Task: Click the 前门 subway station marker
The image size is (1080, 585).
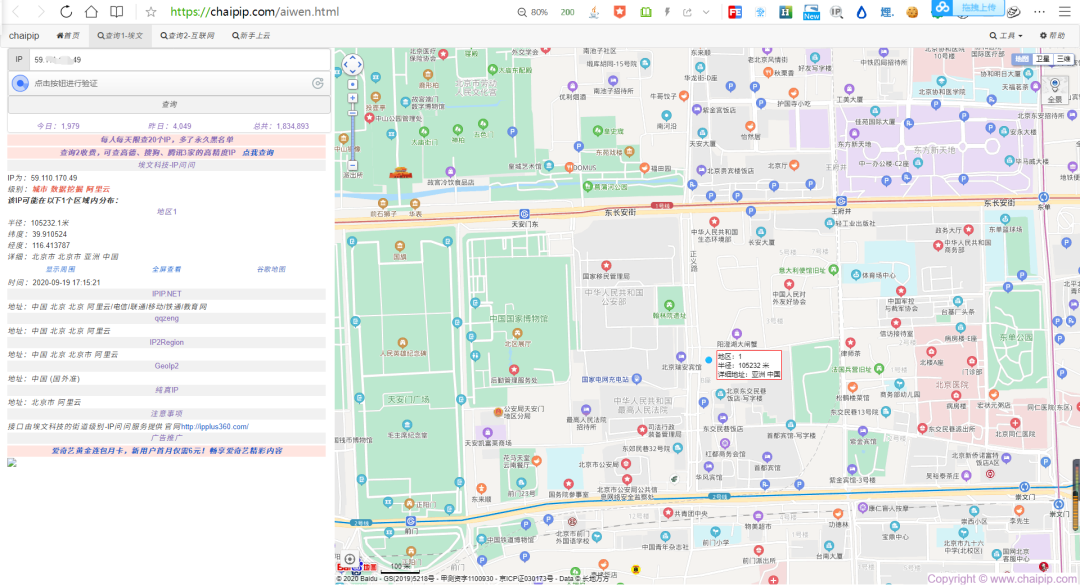Action: pyautogui.click(x=411, y=522)
